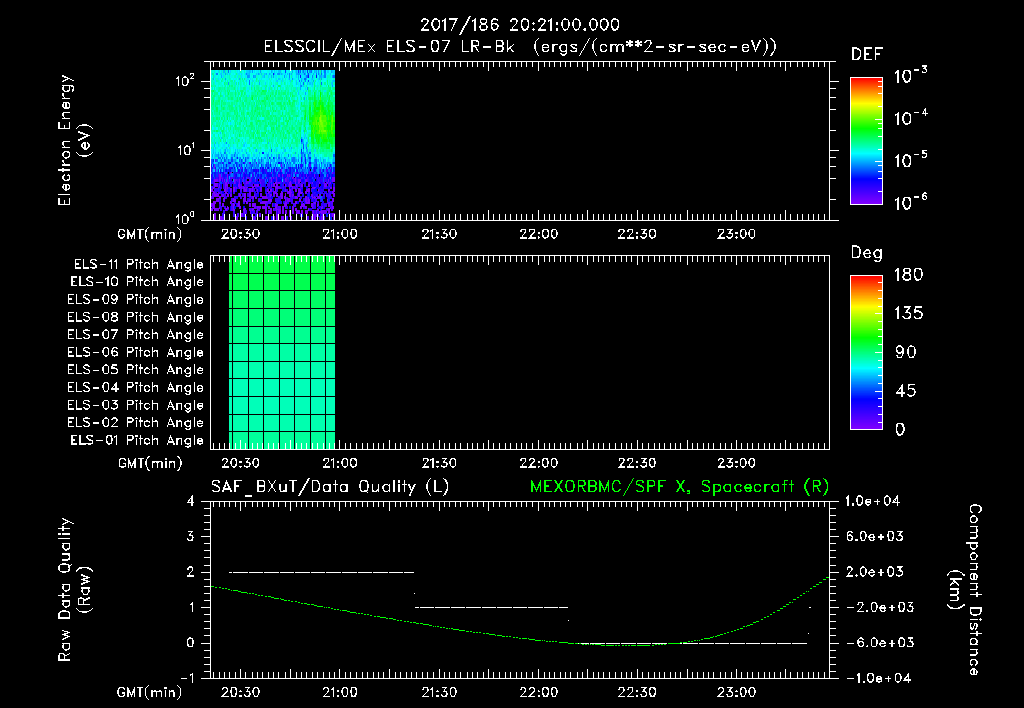Click the DEF rainbow color scale bar

coord(866,140)
